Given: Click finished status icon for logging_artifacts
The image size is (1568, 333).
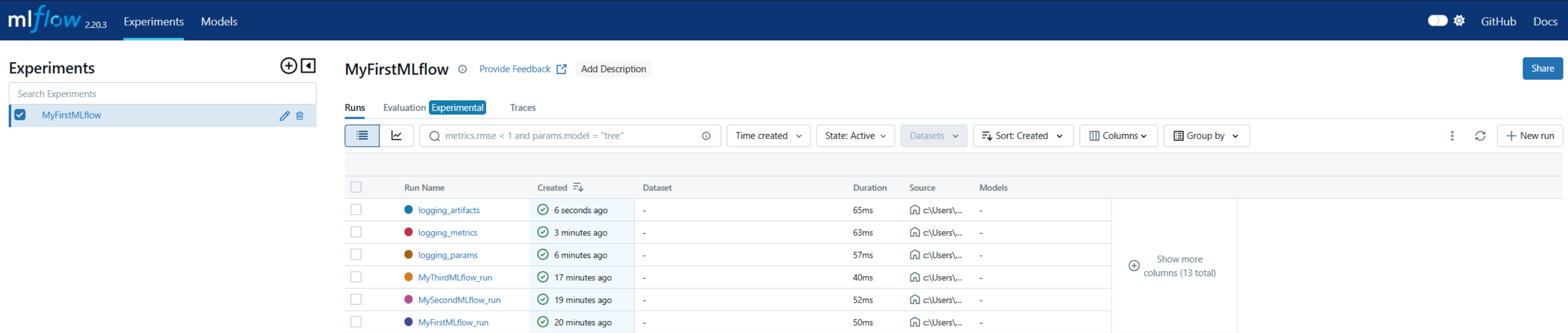Looking at the screenshot, I should tap(543, 210).
